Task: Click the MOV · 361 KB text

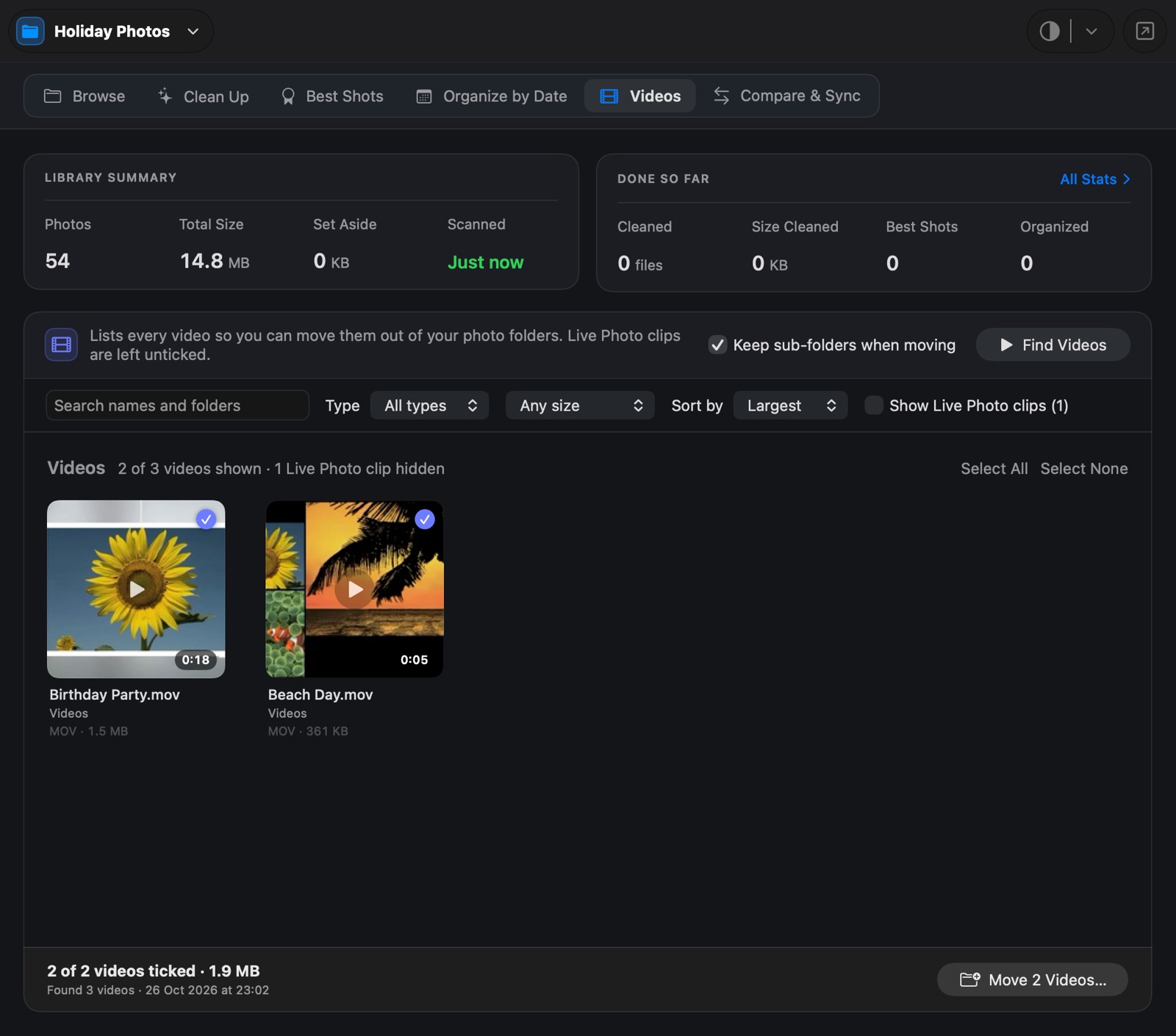Action: pos(308,731)
